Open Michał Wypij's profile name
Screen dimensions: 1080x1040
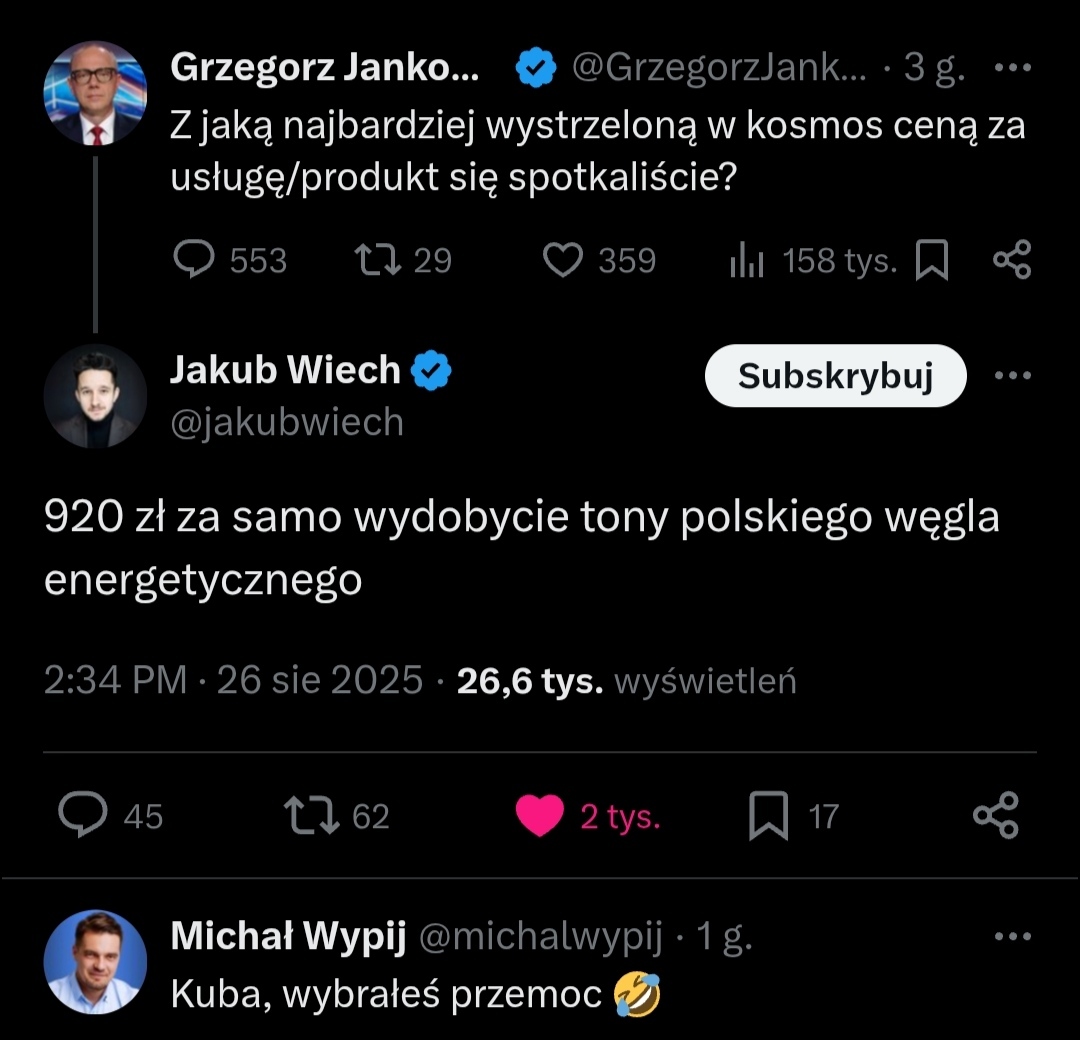(x=288, y=937)
